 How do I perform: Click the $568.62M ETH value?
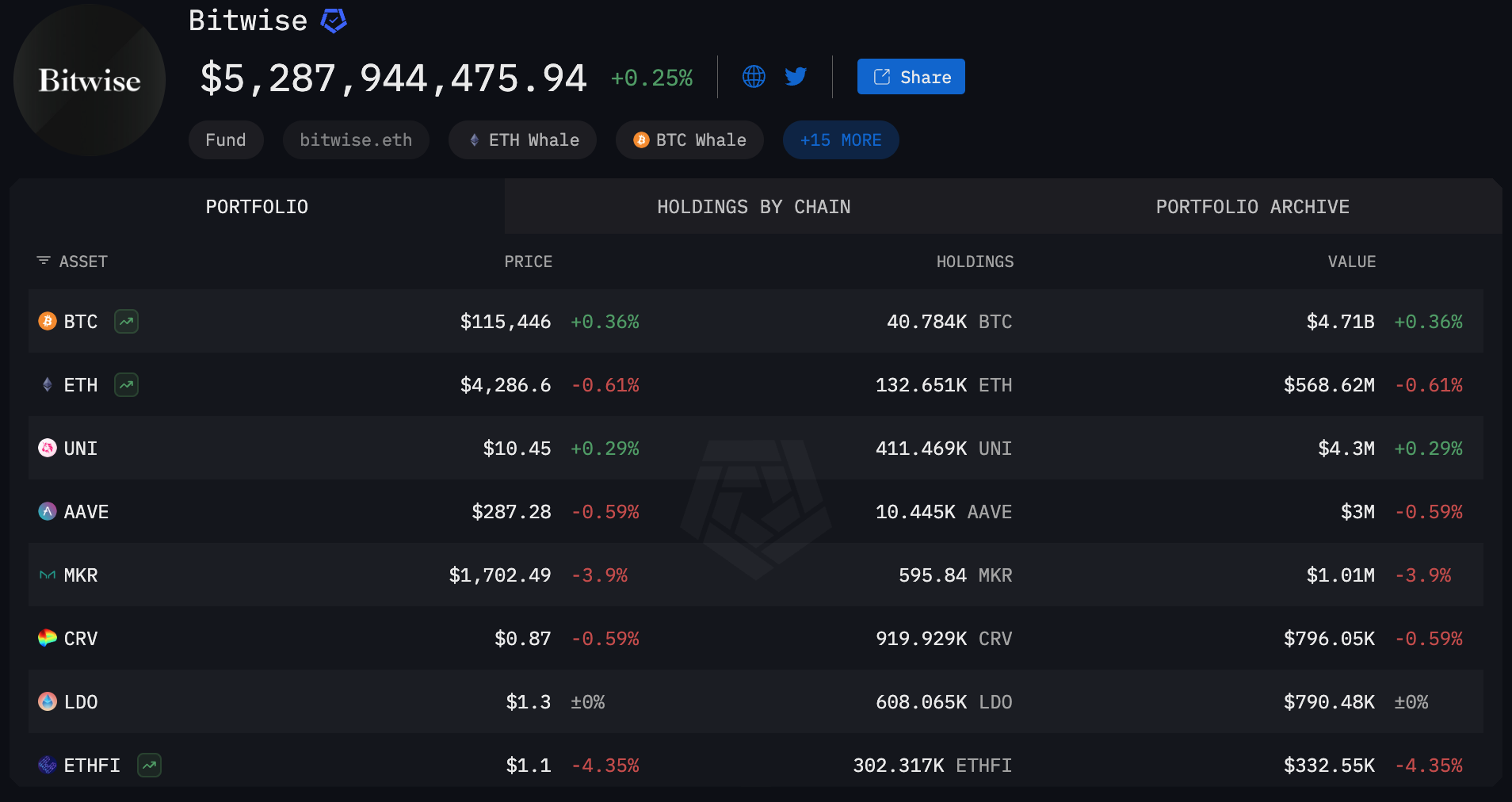point(1329,385)
